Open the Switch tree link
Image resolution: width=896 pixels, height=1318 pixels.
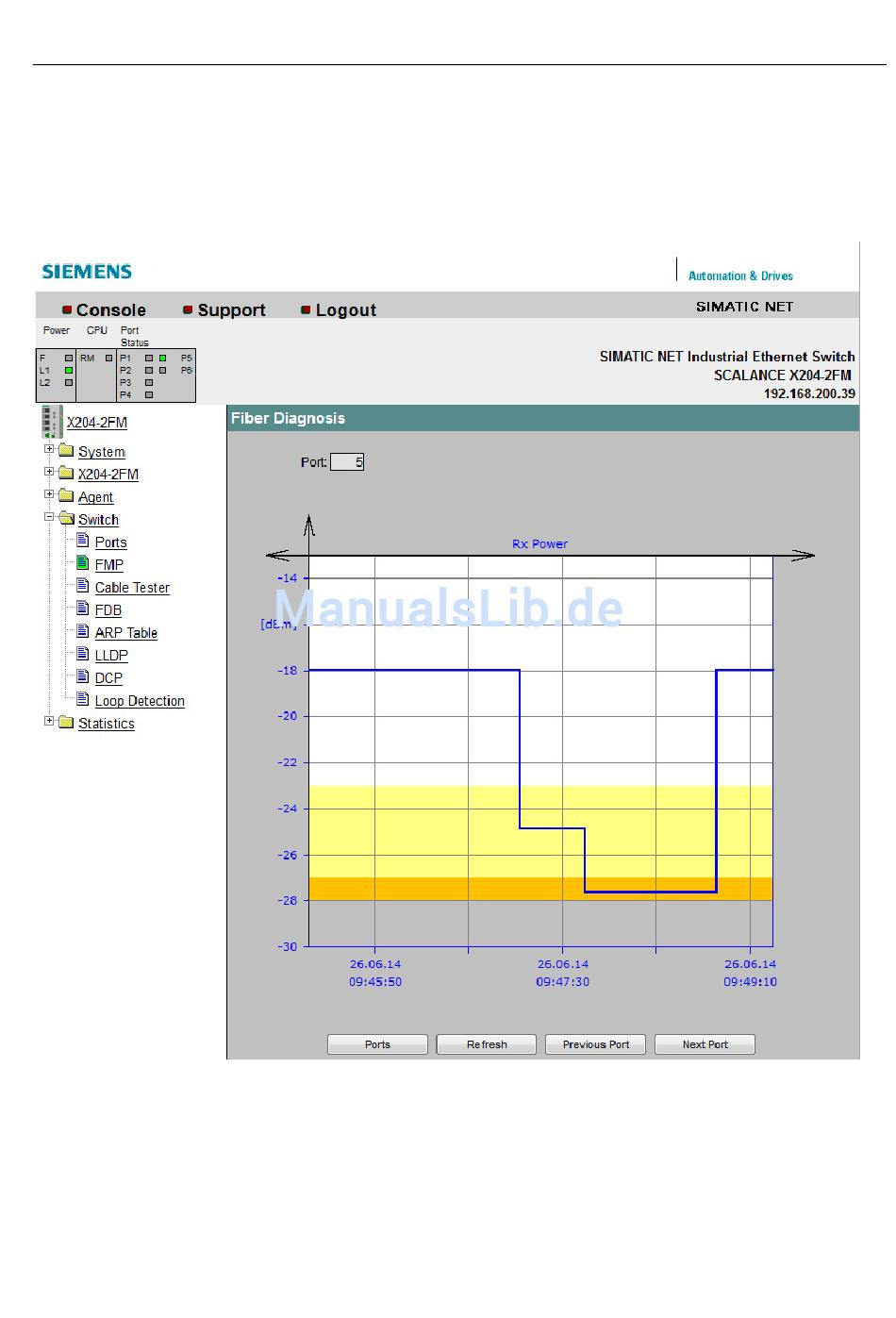(x=98, y=520)
